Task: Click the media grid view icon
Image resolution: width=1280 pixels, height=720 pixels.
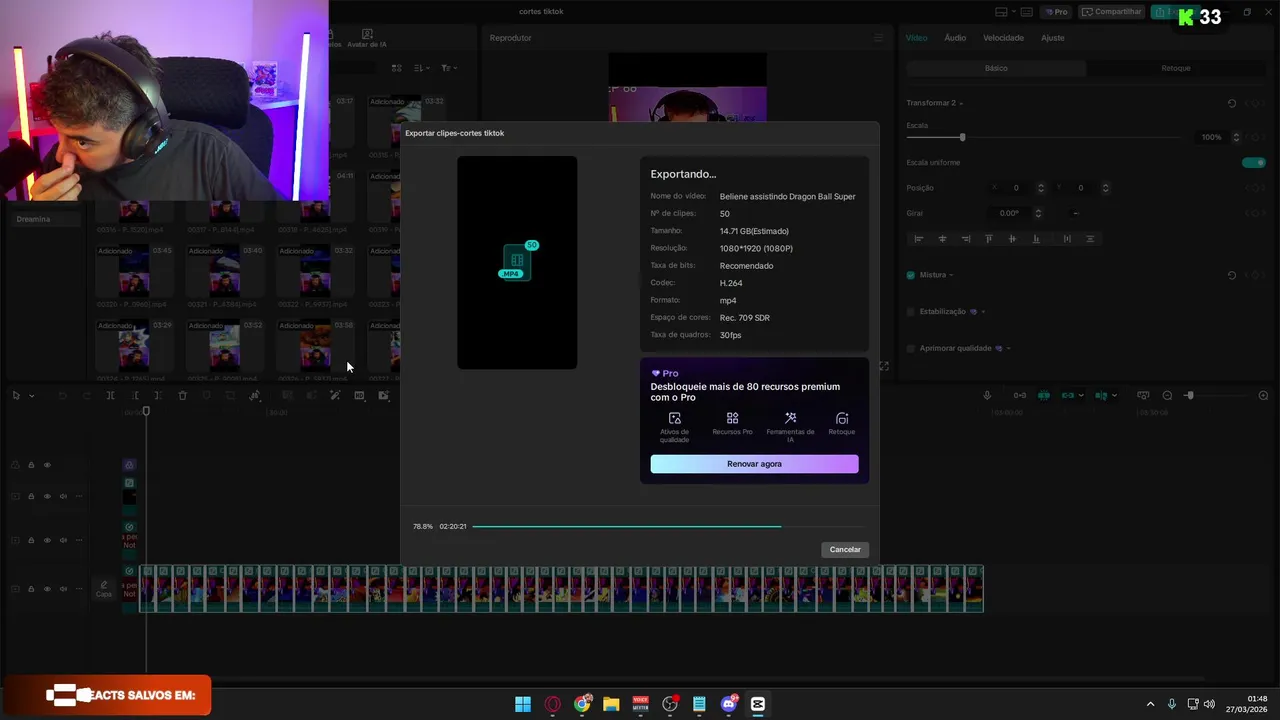Action: [x=397, y=68]
